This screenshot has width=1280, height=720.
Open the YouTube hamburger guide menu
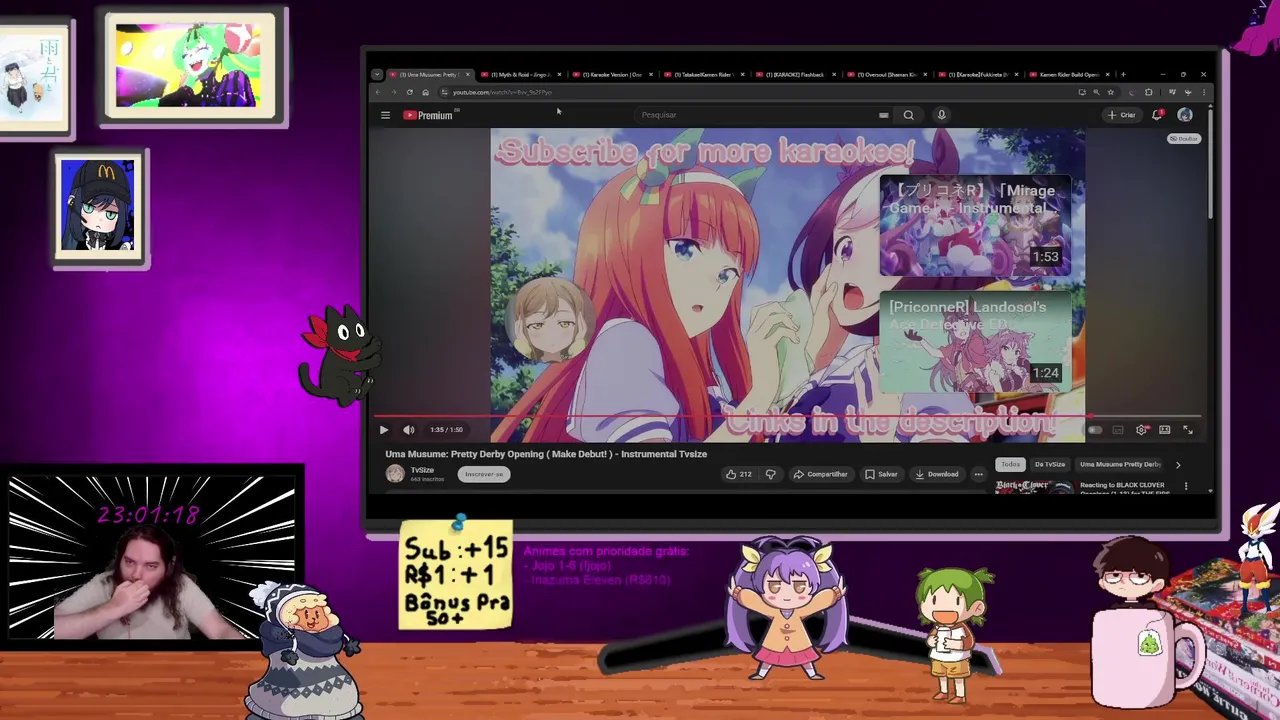pos(385,115)
